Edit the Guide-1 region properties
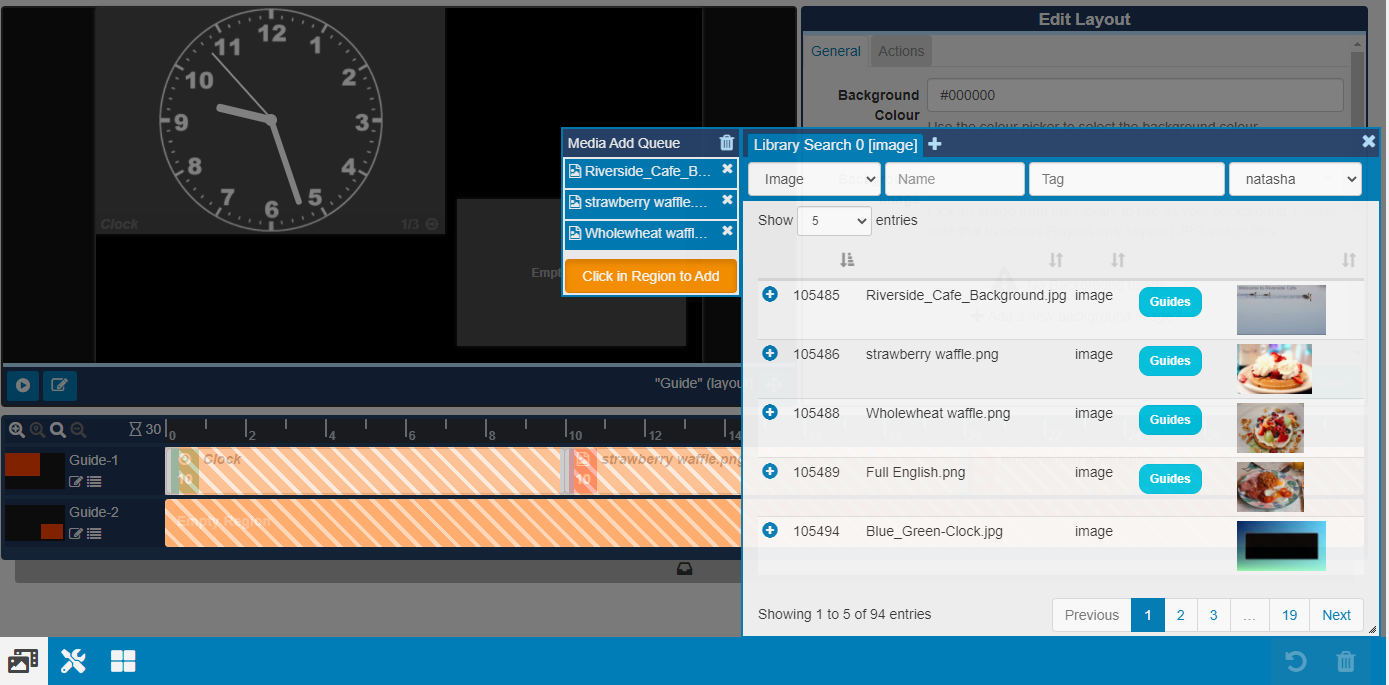The height and width of the screenshot is (685, 1389). click(x=76, y=482)
